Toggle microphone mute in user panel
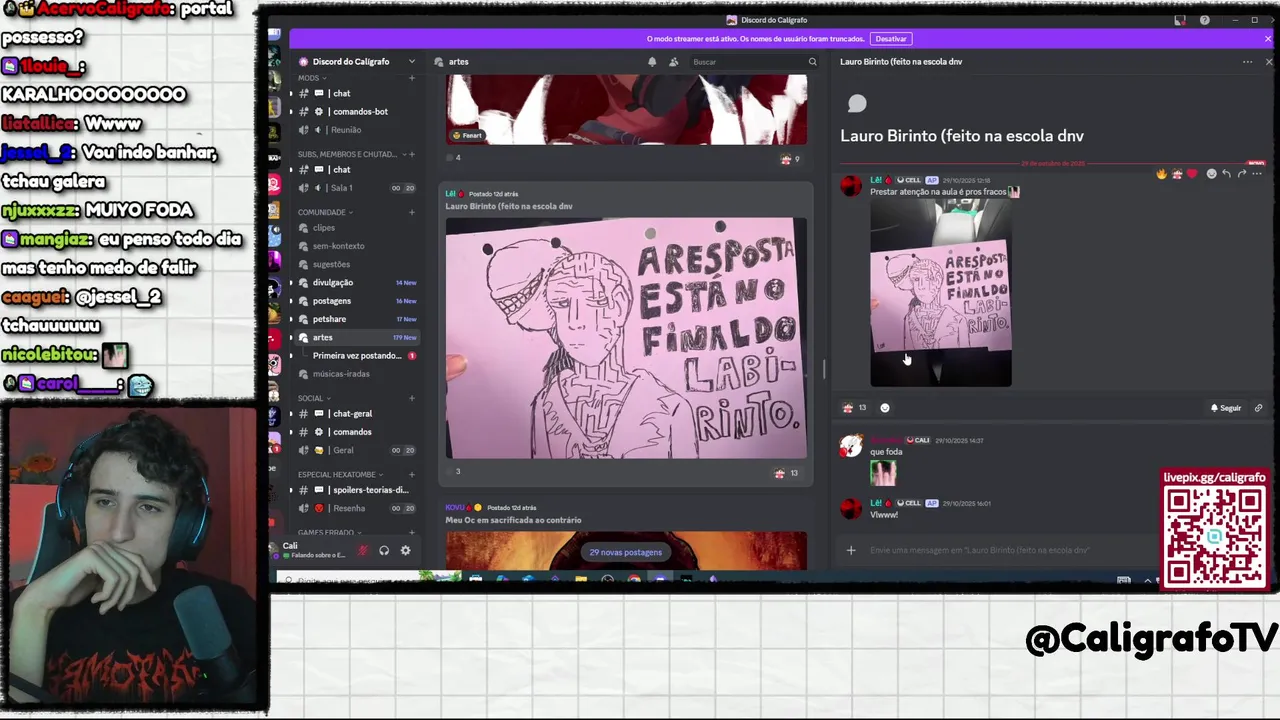Image resolution: width=1280 pixels, height=720 pixels. point(363,550)
